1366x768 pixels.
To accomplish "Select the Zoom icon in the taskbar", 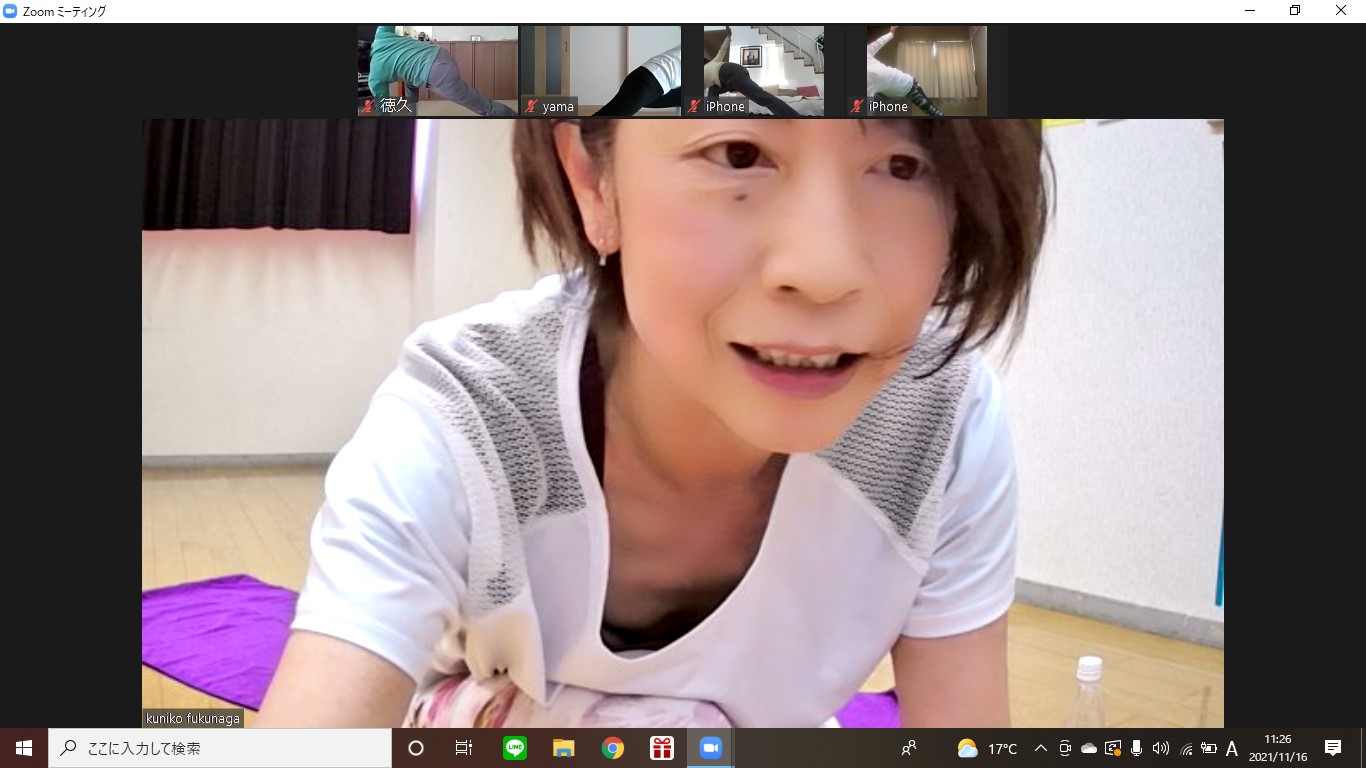I will point(711,748).
